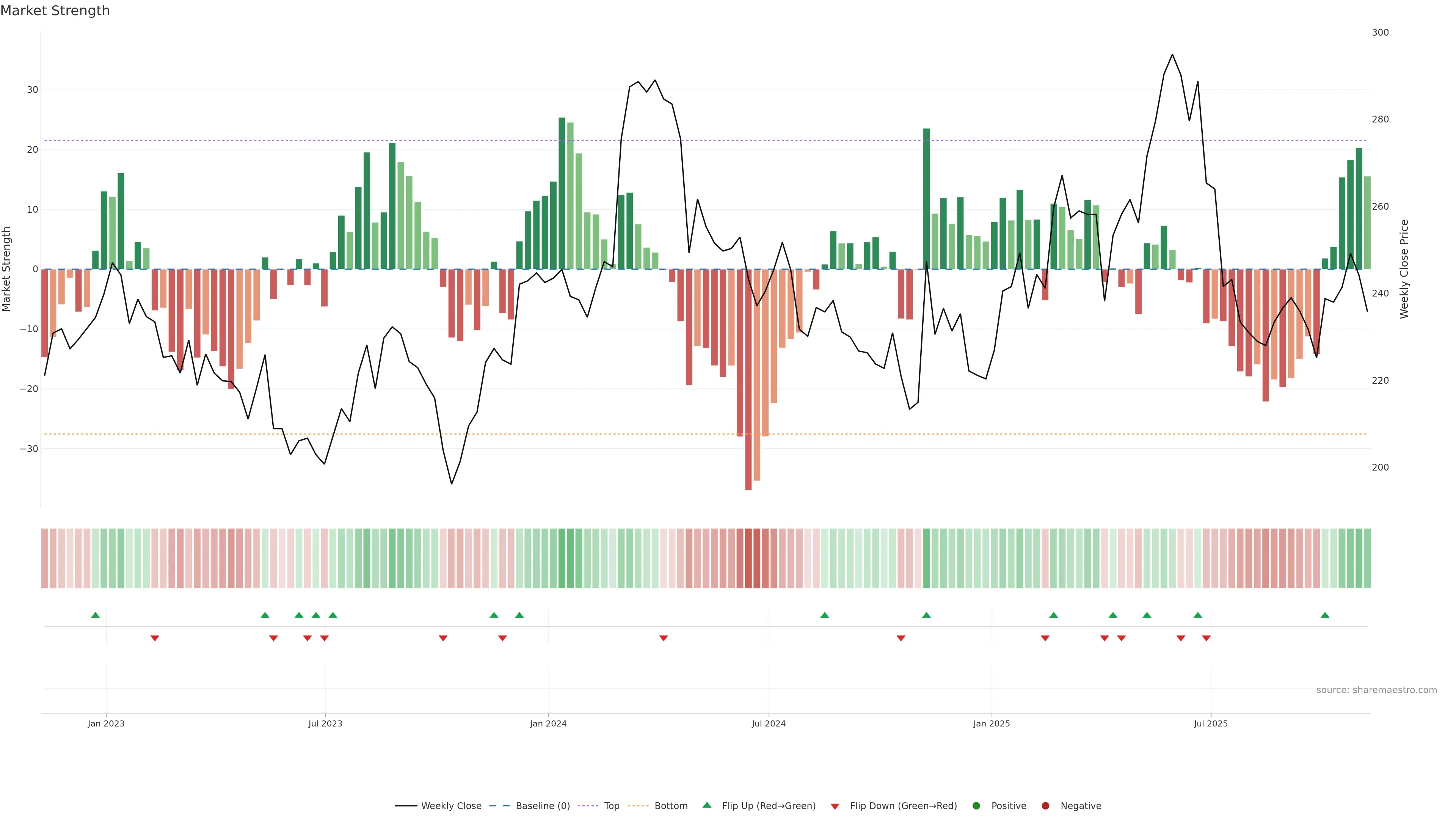The width and height of the screenshot is (1456, 819).
Task: Click Flip Down red triangle legend icon
Action: [835, 806]
